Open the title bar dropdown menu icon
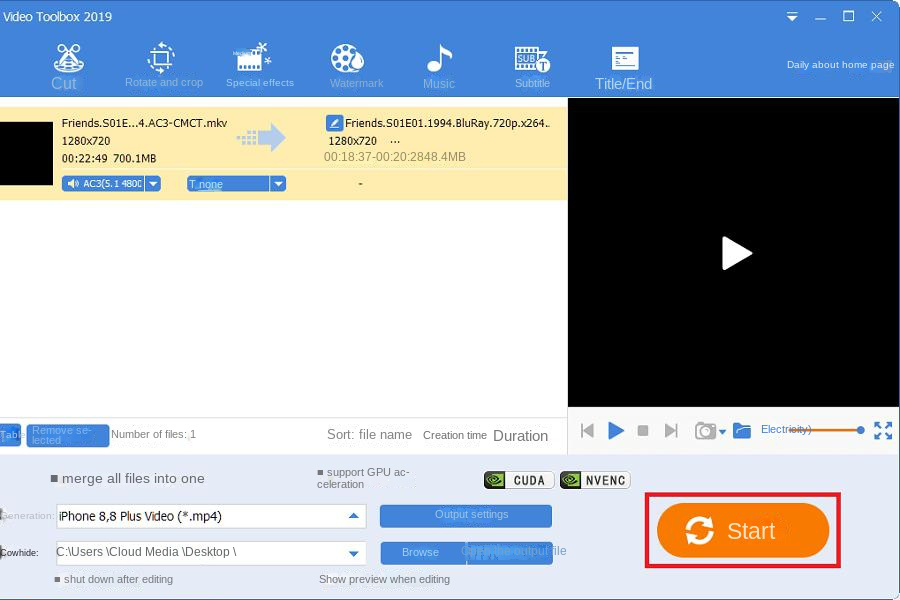The image size is (900, 600). tap(792, 17)
